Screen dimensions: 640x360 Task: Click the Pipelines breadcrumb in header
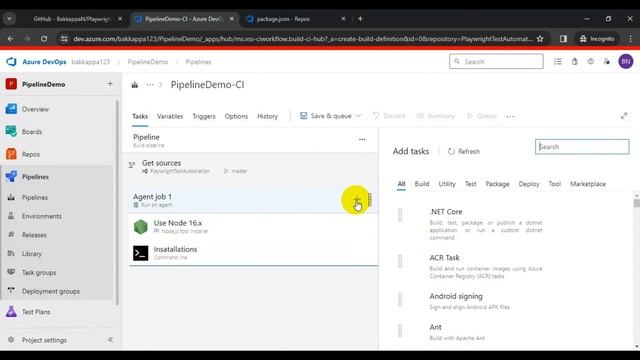[x=198, y=62]
